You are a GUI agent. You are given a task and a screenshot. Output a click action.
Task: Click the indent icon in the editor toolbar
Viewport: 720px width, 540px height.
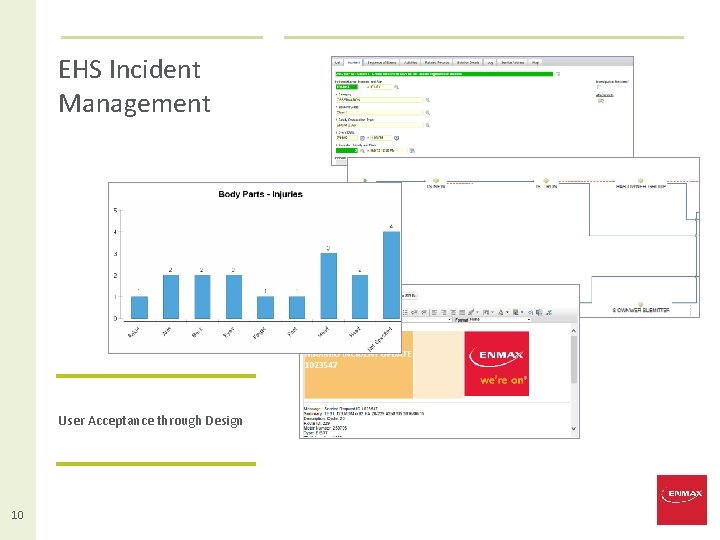click(x=424, y=312)
